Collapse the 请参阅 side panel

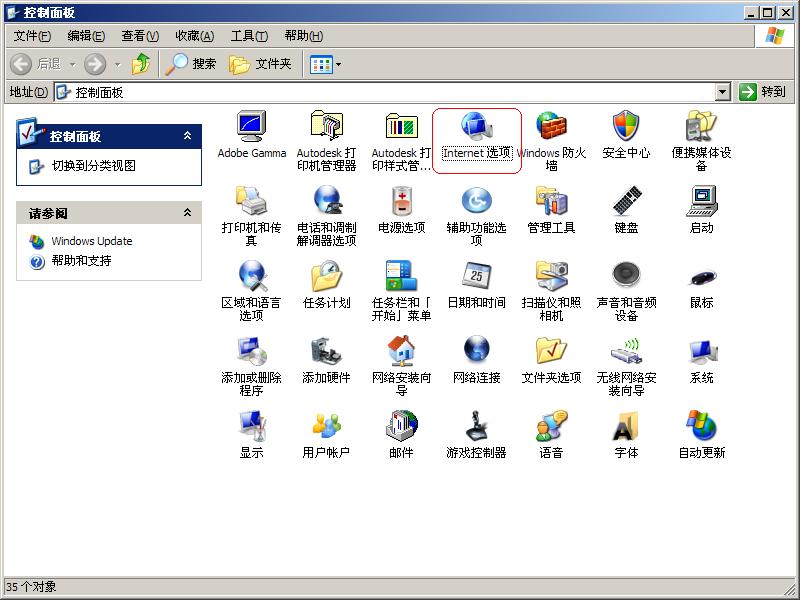click(188, 213)
